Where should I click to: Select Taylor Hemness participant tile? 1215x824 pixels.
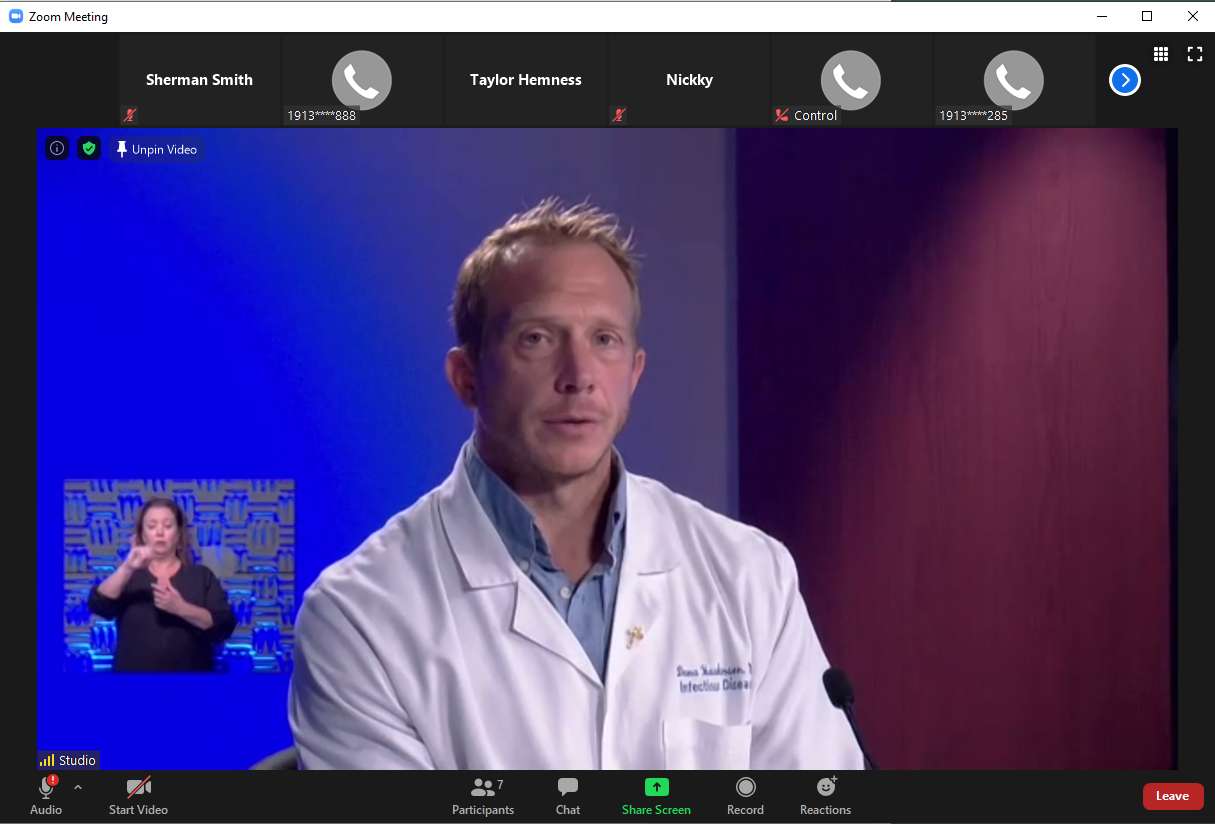(525, 80)
